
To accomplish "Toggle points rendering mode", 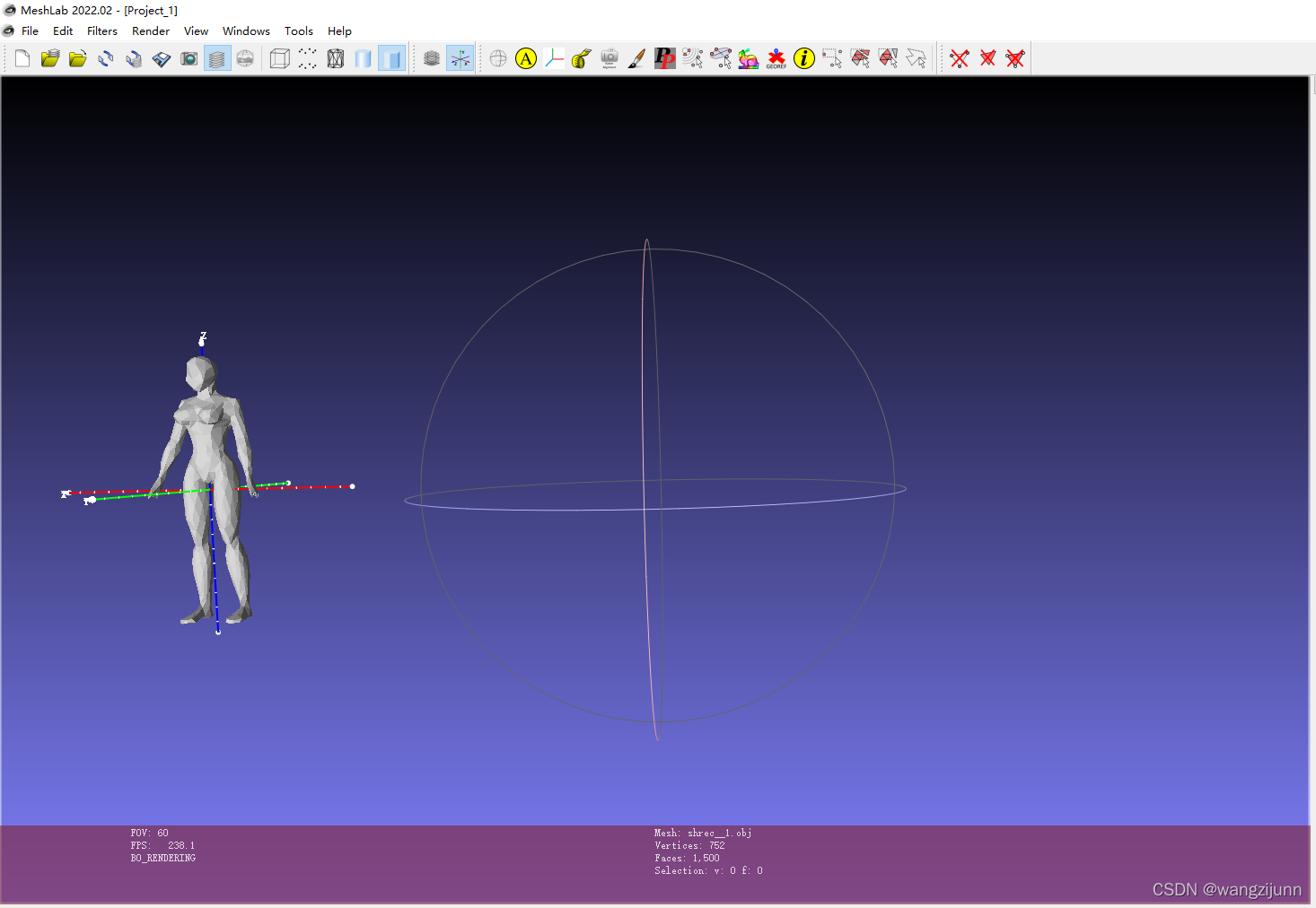I will pos(308,58).
